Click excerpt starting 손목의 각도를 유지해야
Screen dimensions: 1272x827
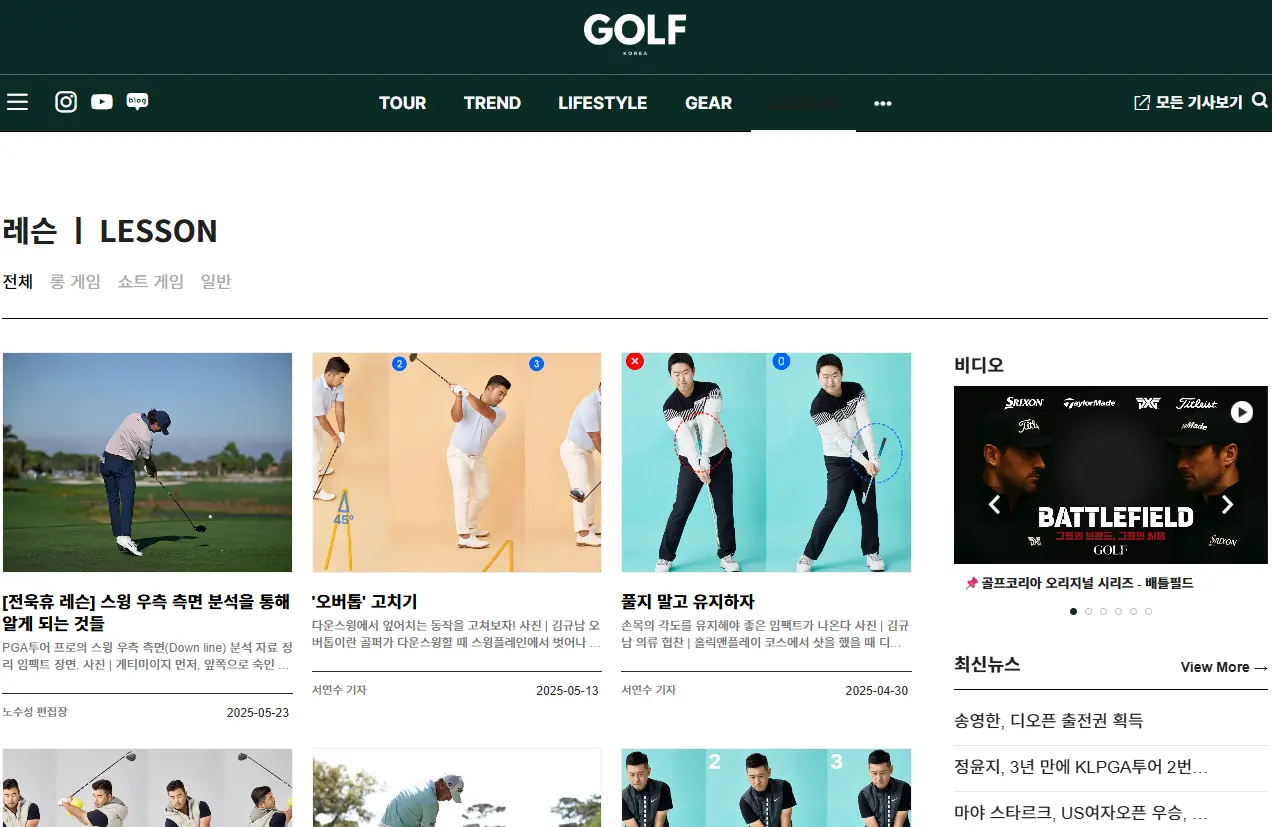pos(765,633)
